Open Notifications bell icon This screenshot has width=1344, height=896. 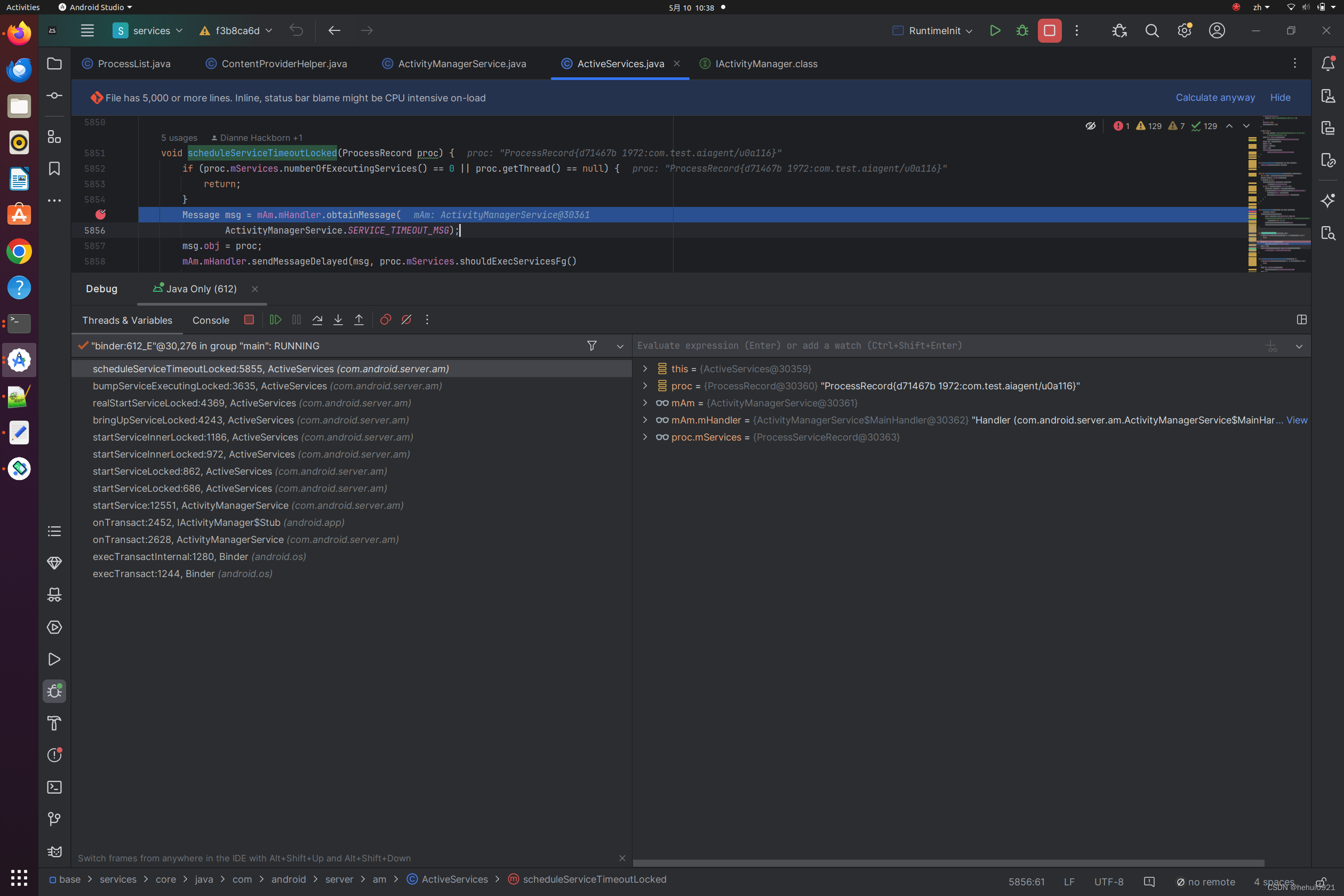tap(1327, 63)
